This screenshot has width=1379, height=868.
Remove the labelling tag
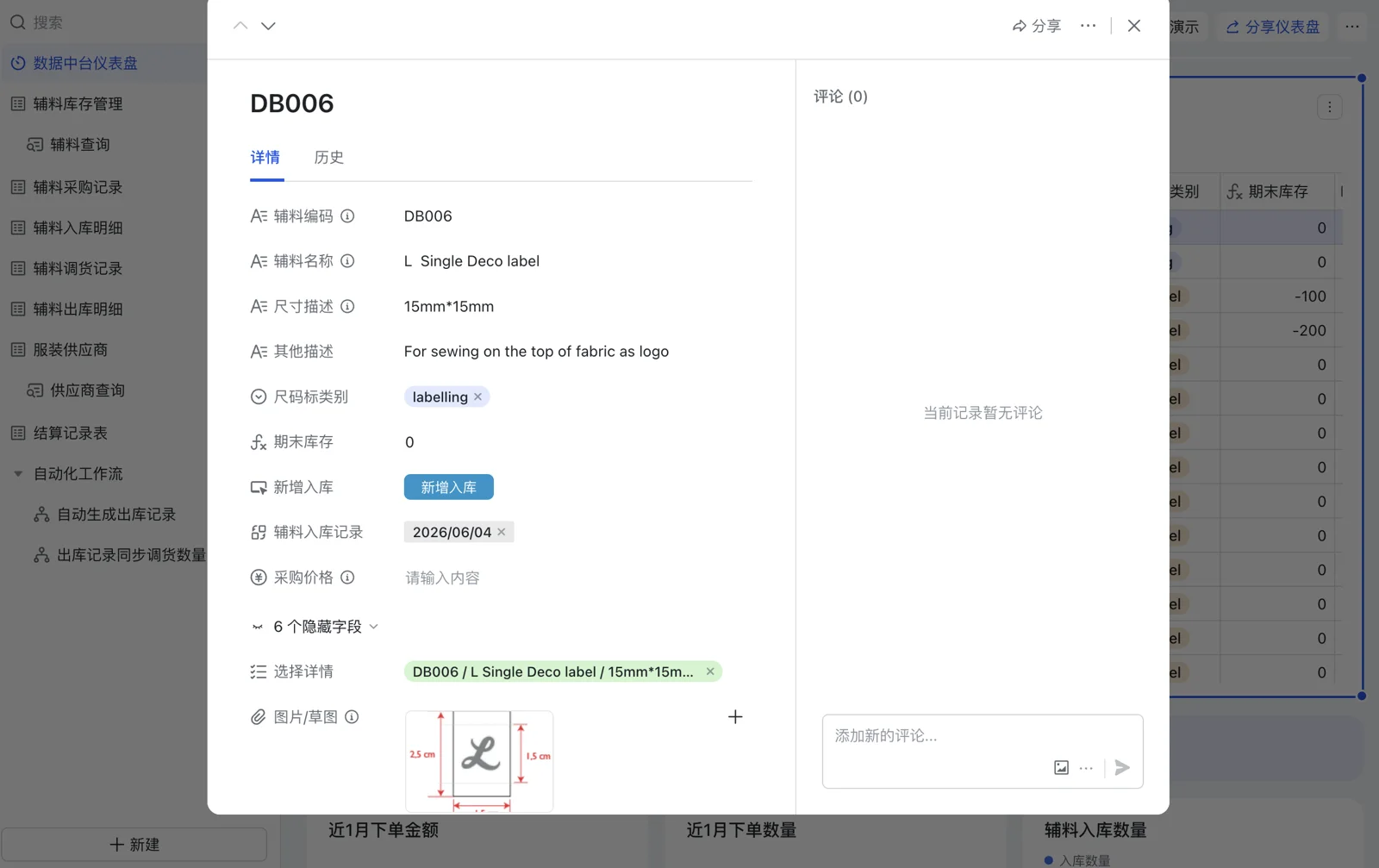(478, 397)
